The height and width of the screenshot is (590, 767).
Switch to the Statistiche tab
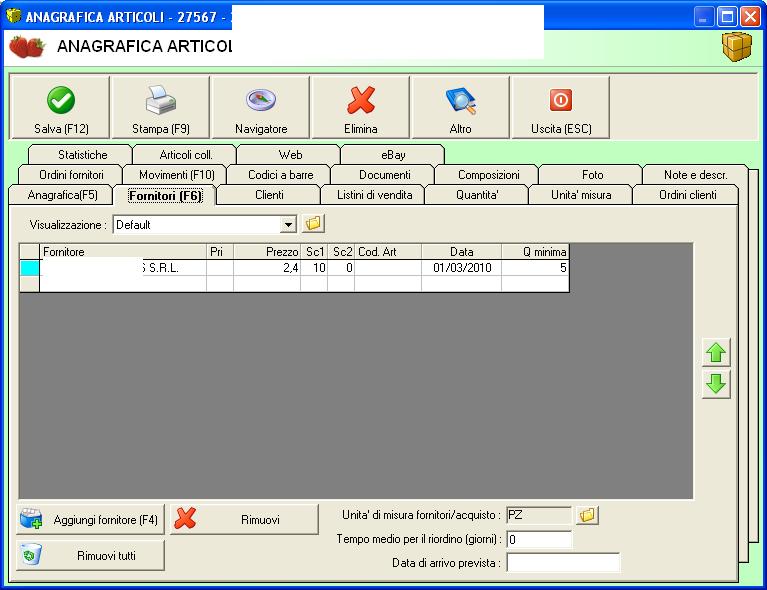click(x=82, y=155)
